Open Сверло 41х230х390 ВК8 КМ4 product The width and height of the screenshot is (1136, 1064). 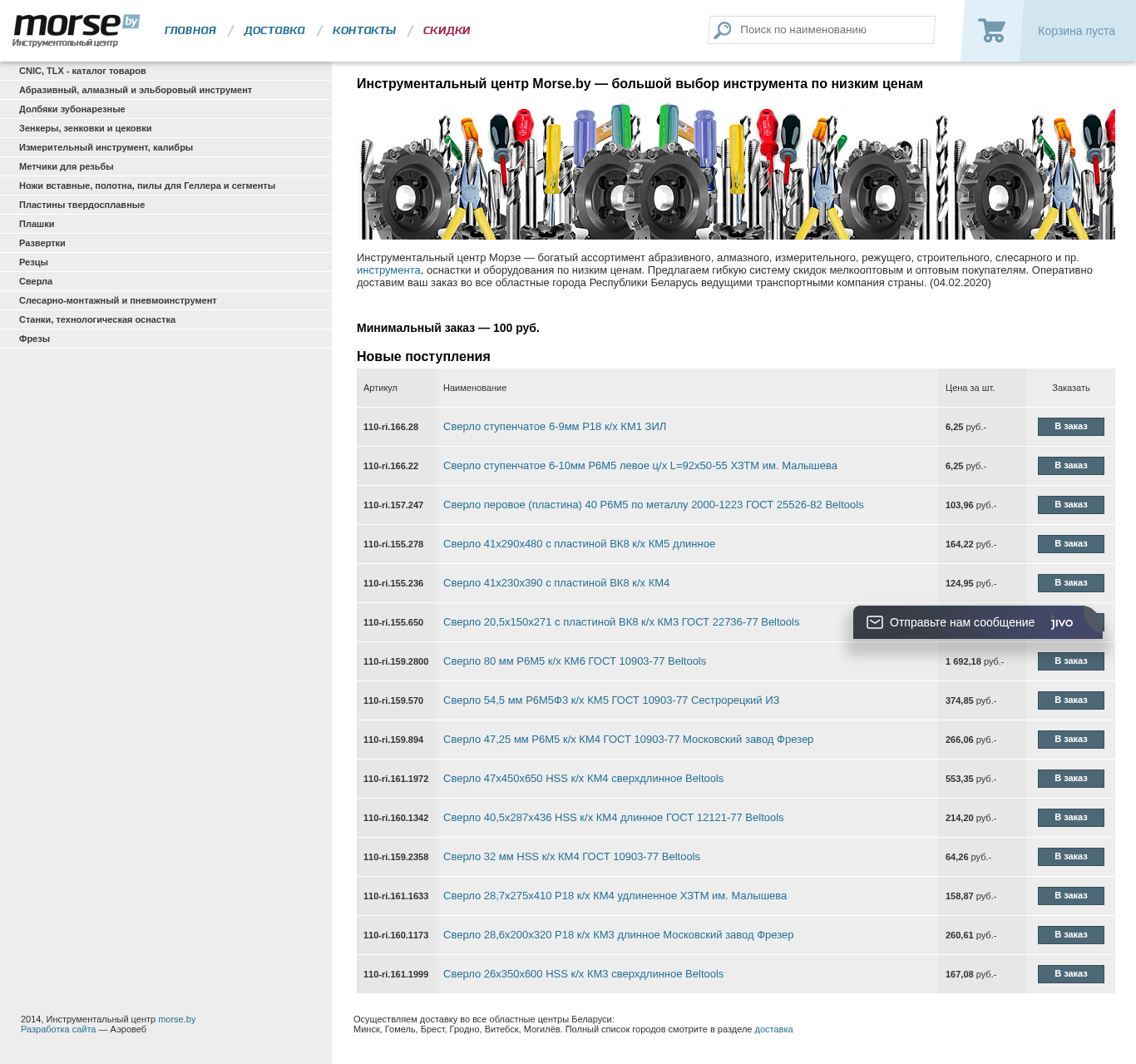click(556, 583)
